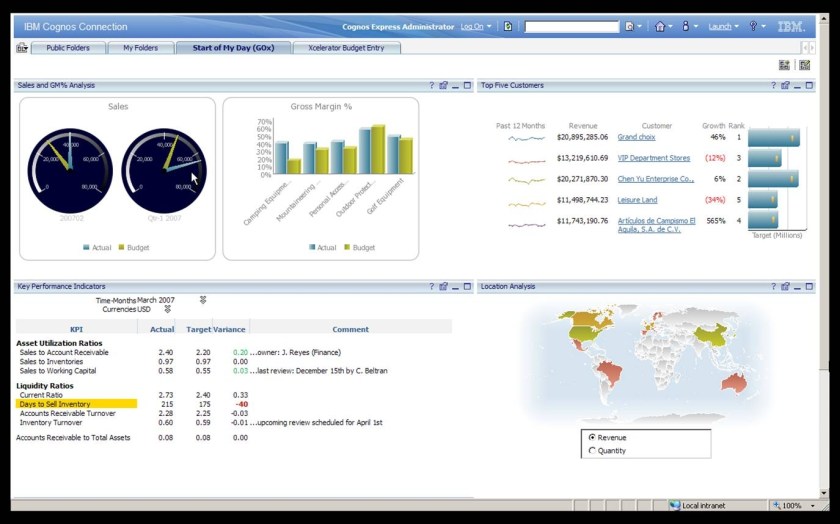840x524 pixels.
Task: Click the Local intranet zone icon
Action: (x=674, y=505)
